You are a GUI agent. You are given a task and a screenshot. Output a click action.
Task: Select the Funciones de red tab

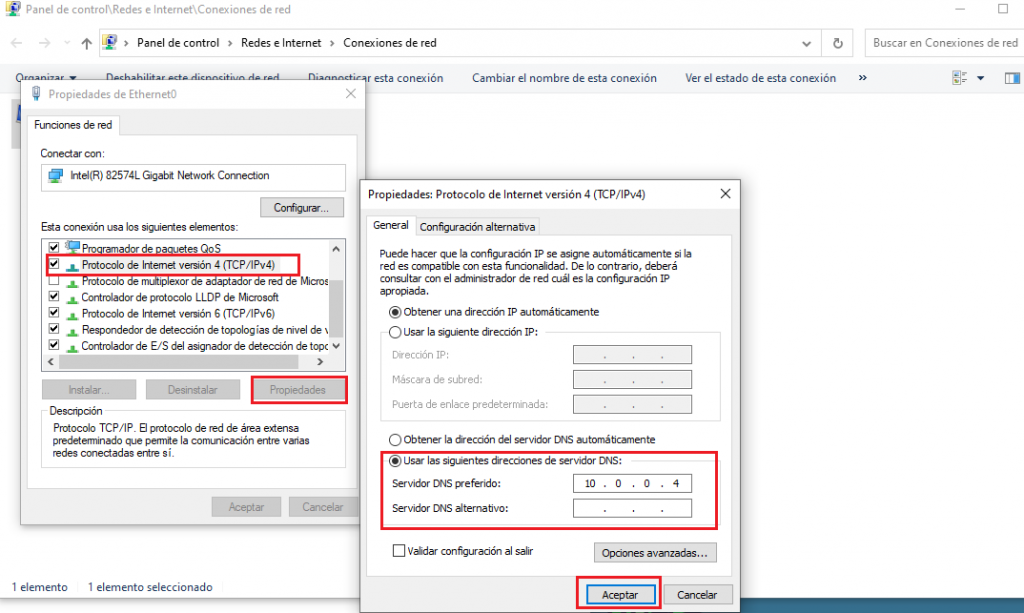point(73,125)
